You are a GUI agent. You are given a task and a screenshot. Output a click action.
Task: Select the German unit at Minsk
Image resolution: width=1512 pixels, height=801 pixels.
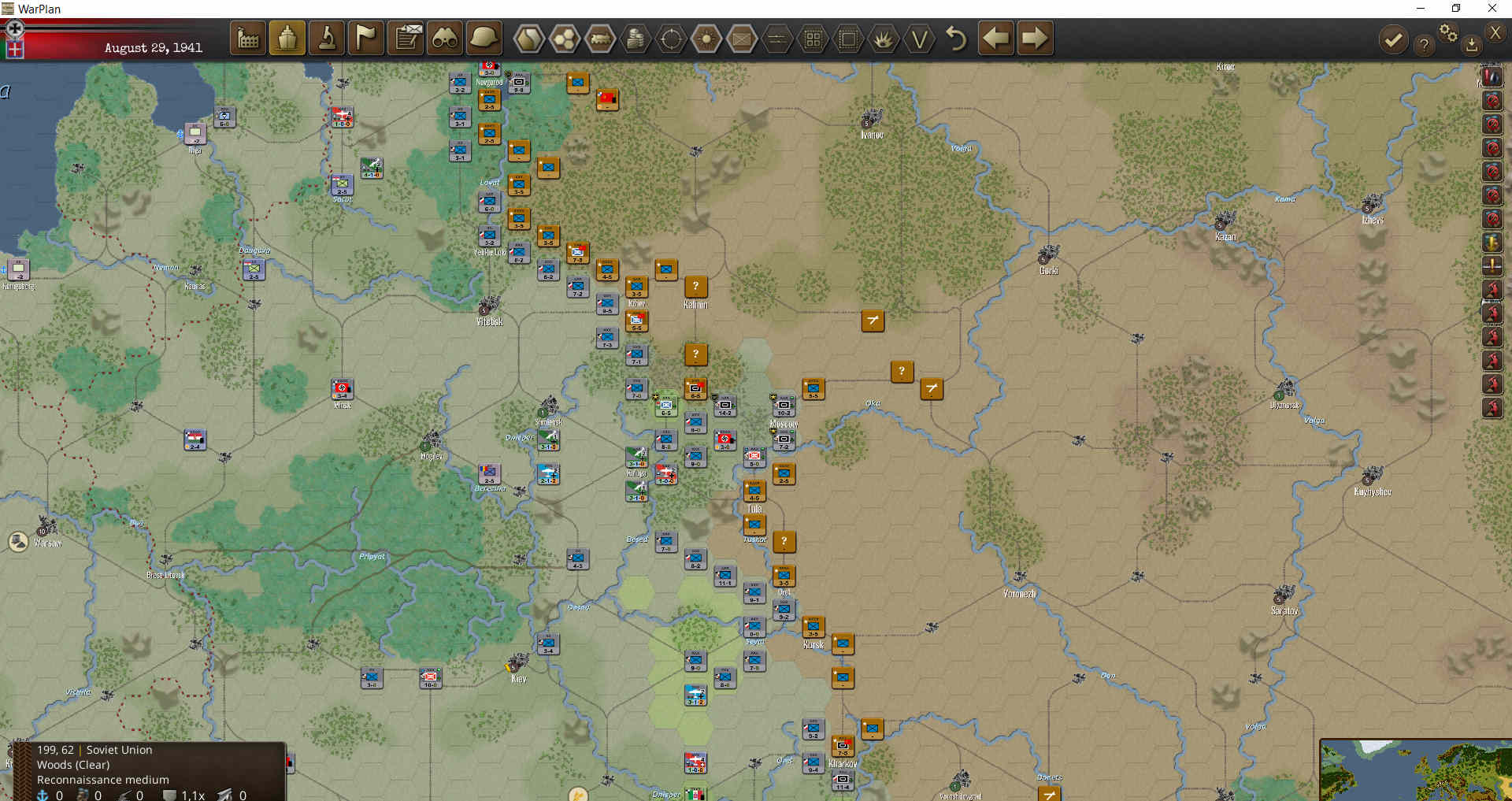342,389
